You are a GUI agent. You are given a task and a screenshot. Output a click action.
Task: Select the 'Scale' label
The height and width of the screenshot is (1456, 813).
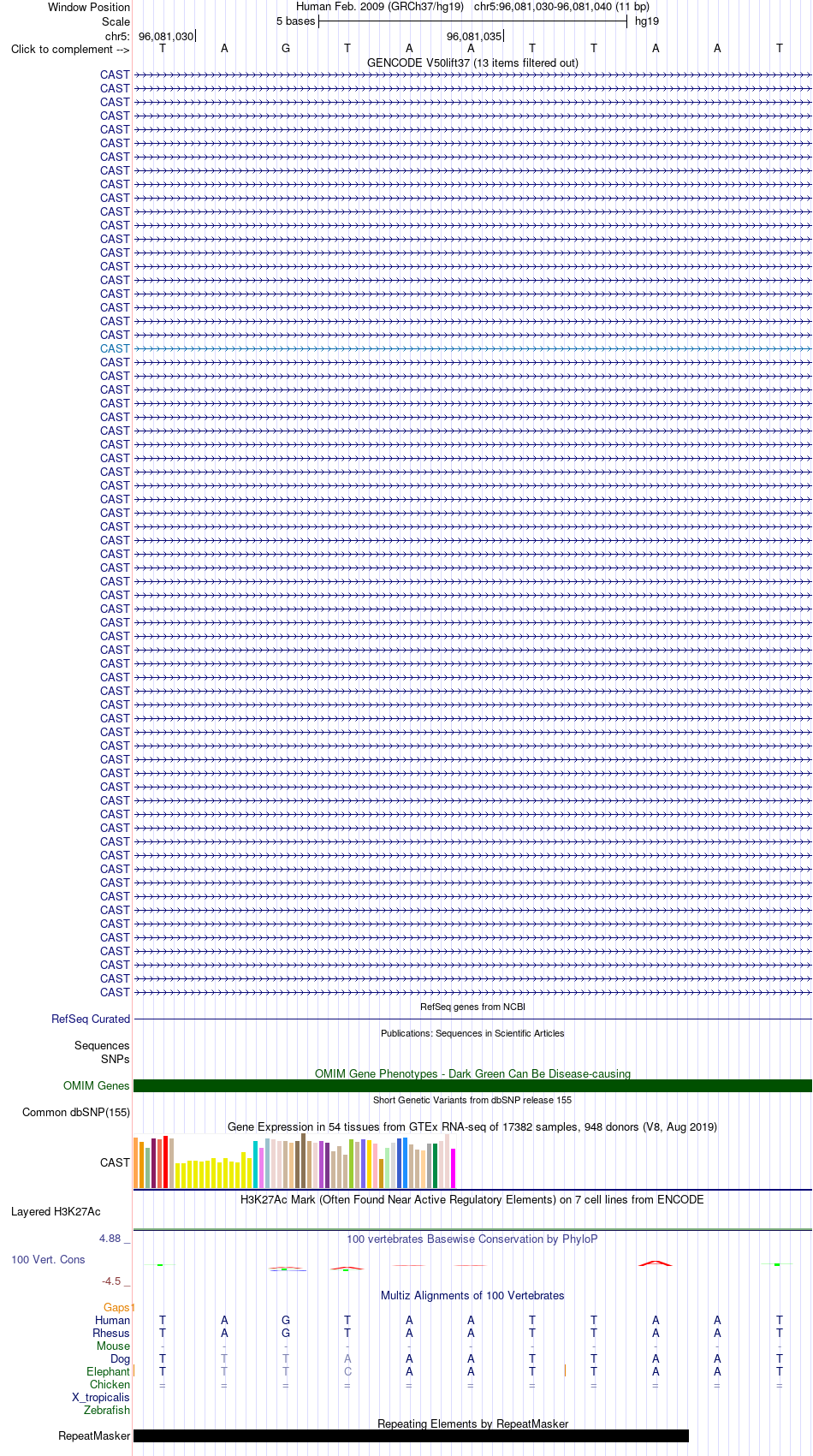[x=116, y=21]
